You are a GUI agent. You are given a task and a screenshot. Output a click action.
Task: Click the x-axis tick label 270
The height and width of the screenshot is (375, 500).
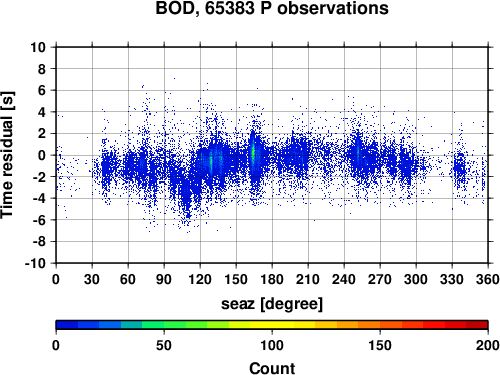pyautogui.click(x=380, y=279)
